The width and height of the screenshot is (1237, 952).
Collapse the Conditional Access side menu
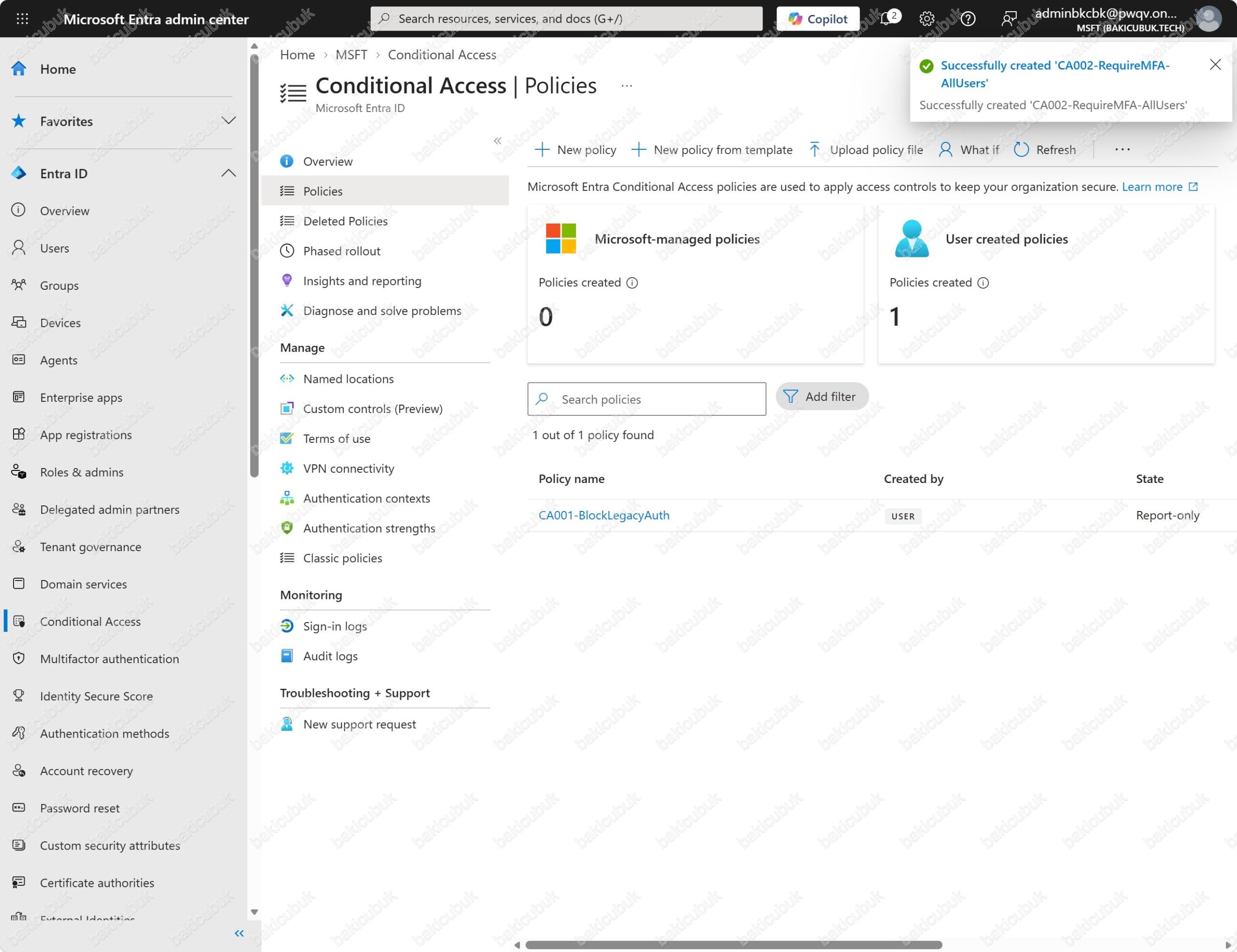click(497, 141)
